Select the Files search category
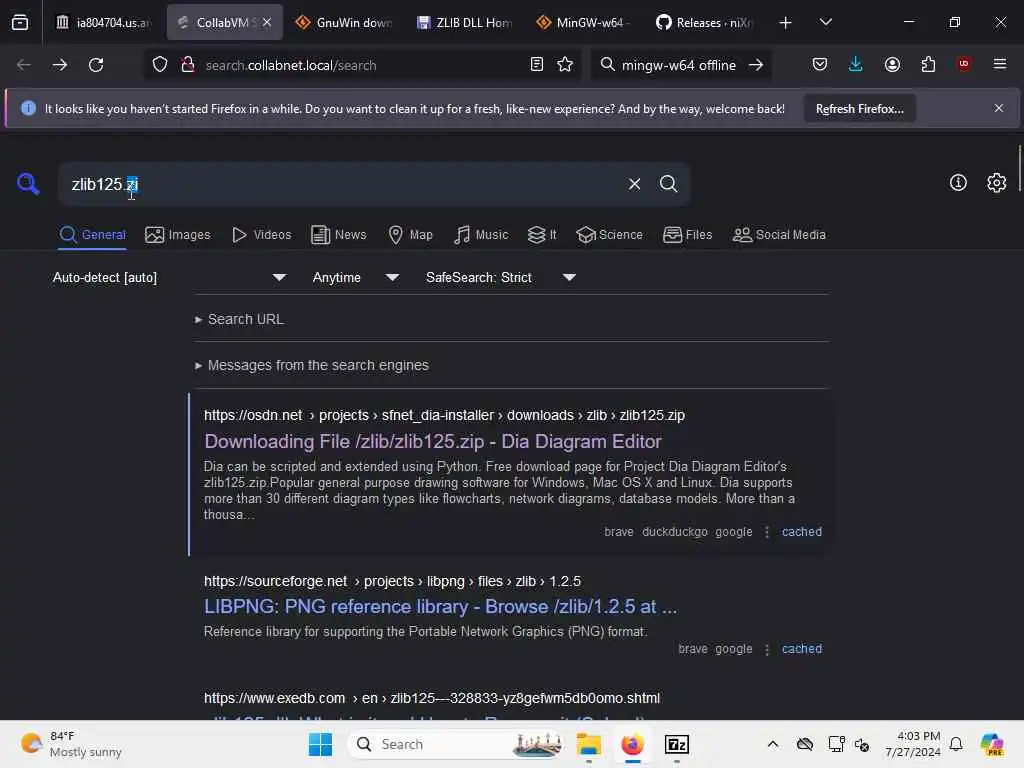Screen dimensions: 1024x768 [688, 235]
